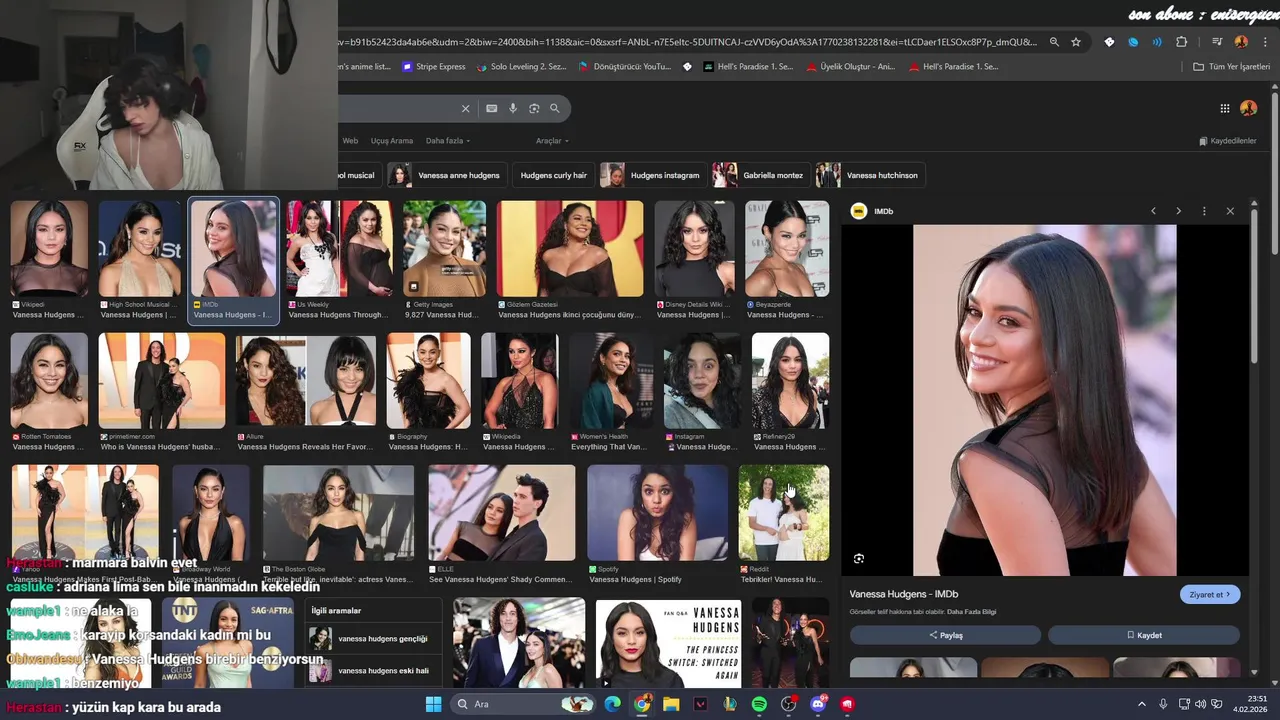Open League of Legends taskbar icon
The height and width of the screenshot is (720, 1280).
point(730,704)
